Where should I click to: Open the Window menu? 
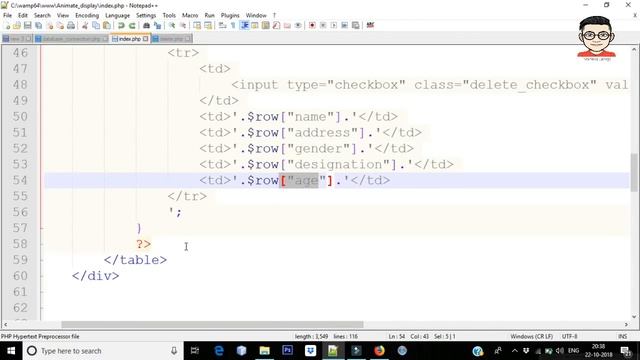click(256, 15)
